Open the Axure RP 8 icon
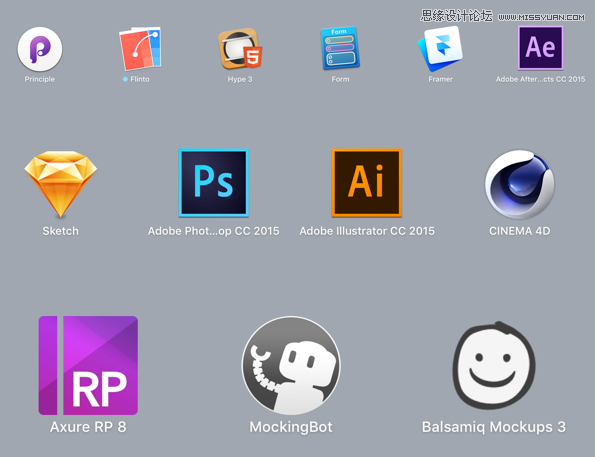The width and height of the screenshot is (595, 457). point(88,366)
